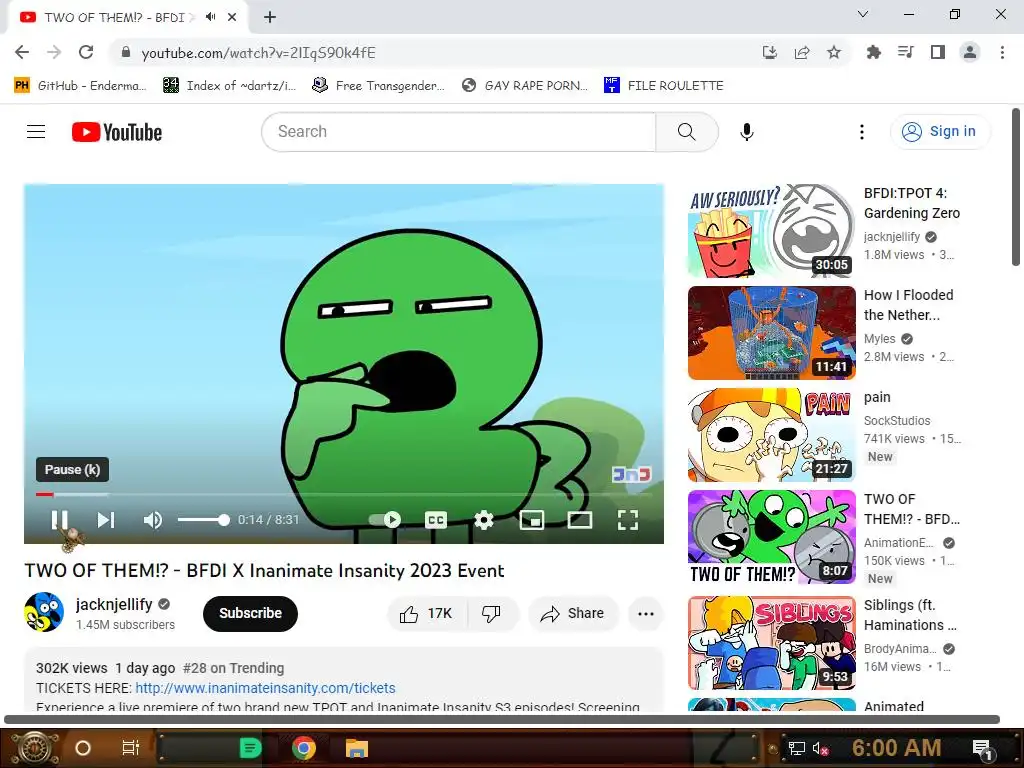Open 'pain' SockStudios video thumbnail

771,434
